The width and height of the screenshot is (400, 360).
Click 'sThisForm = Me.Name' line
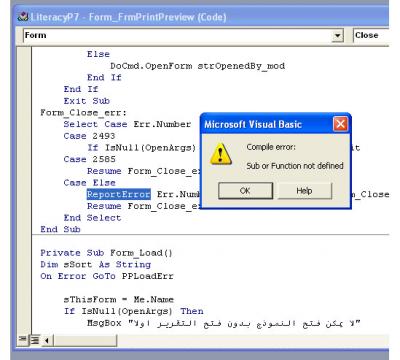tap(119, 300)
